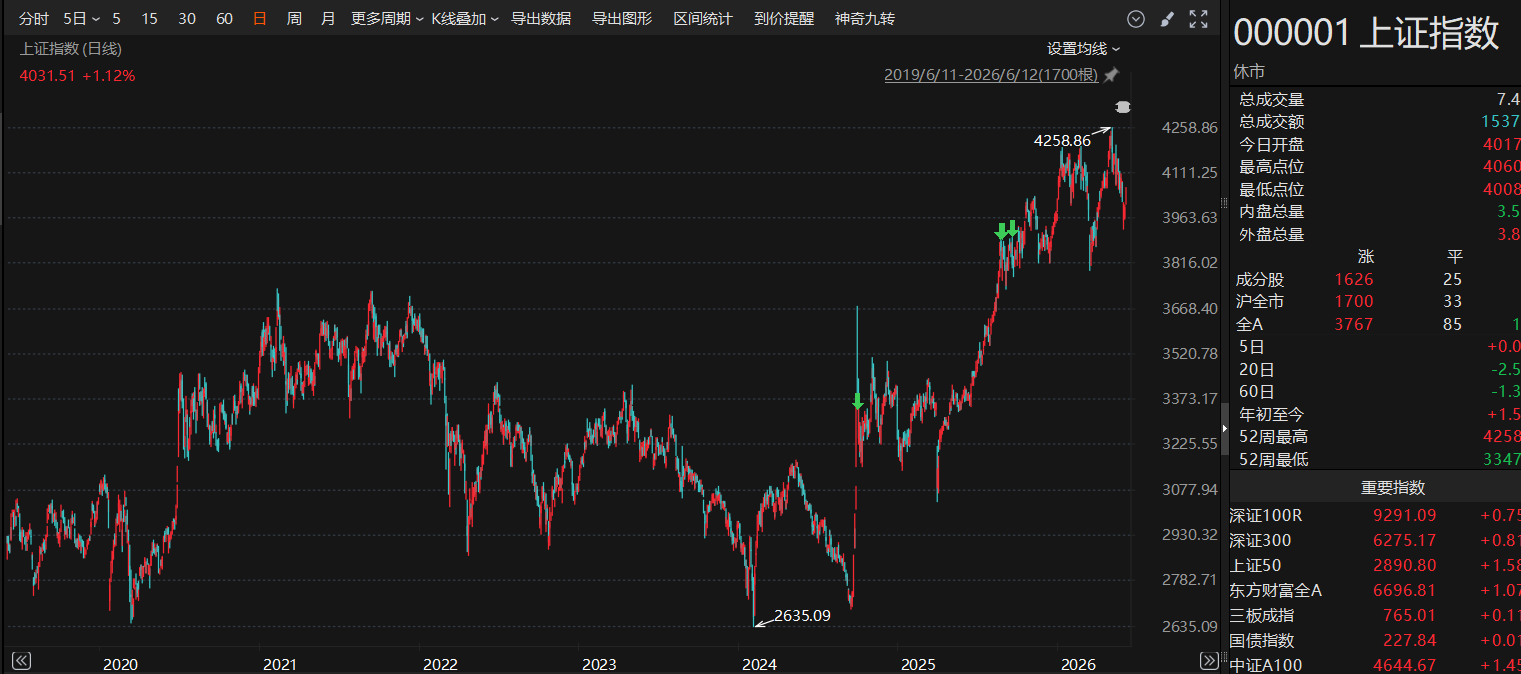
Task: Click the first green arrow marker in 2025
Action: pos(1001,231)
